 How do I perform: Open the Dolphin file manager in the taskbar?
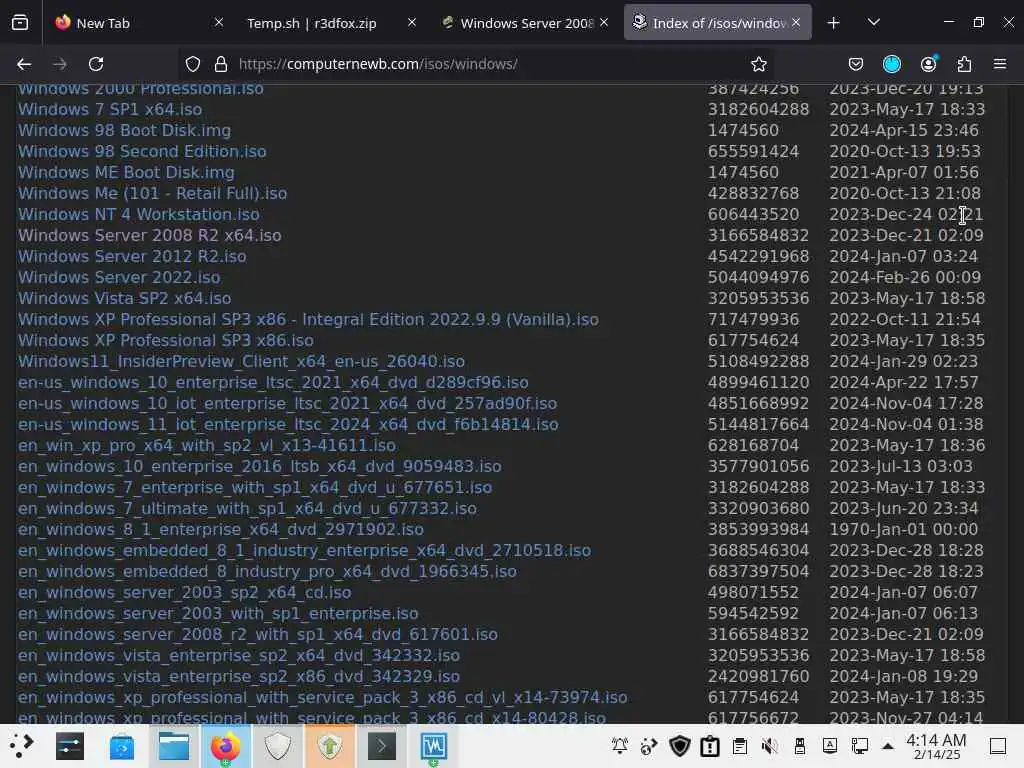pyautogui.click(x=174, y=746)
